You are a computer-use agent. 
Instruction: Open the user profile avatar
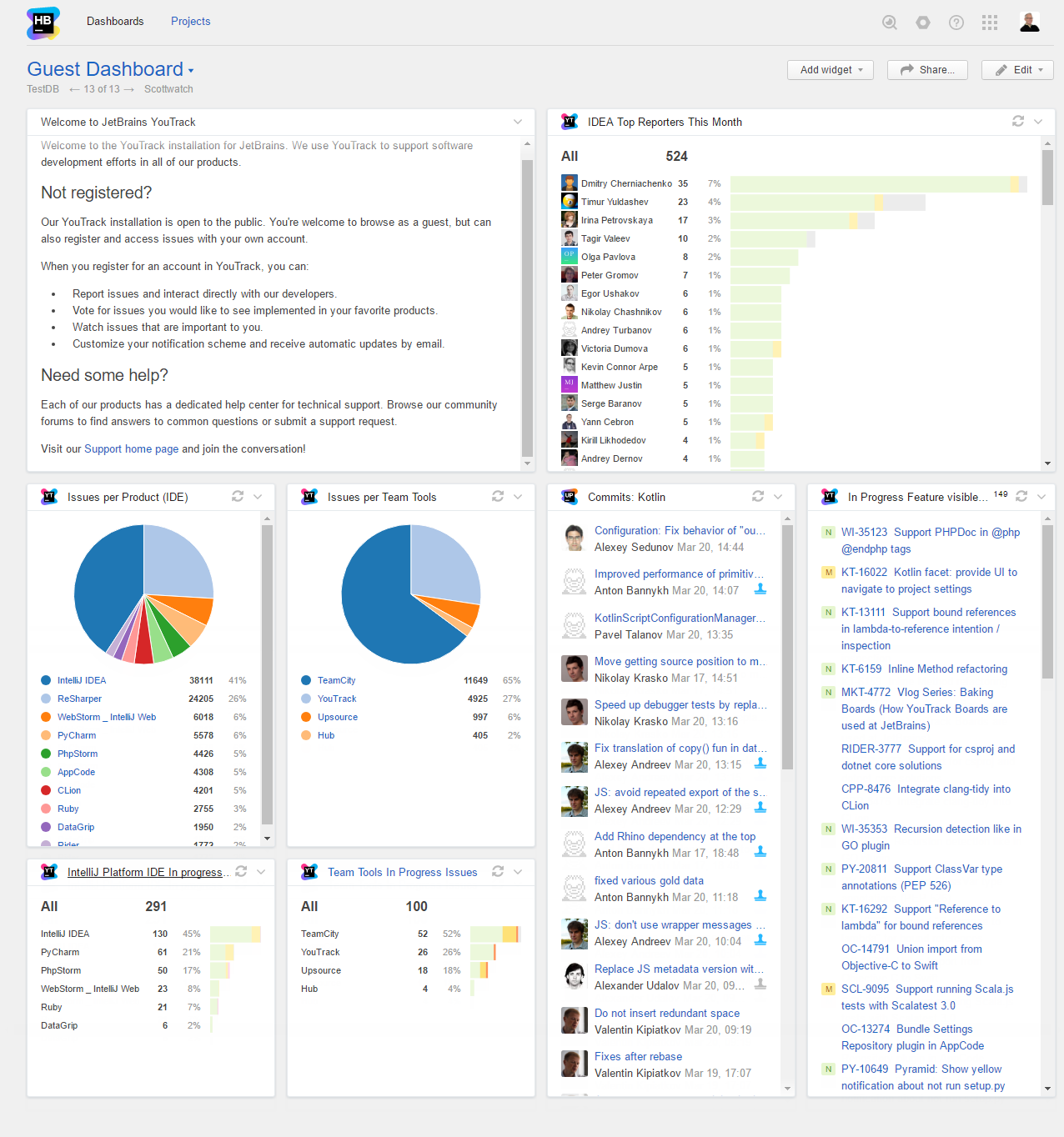1030,22
